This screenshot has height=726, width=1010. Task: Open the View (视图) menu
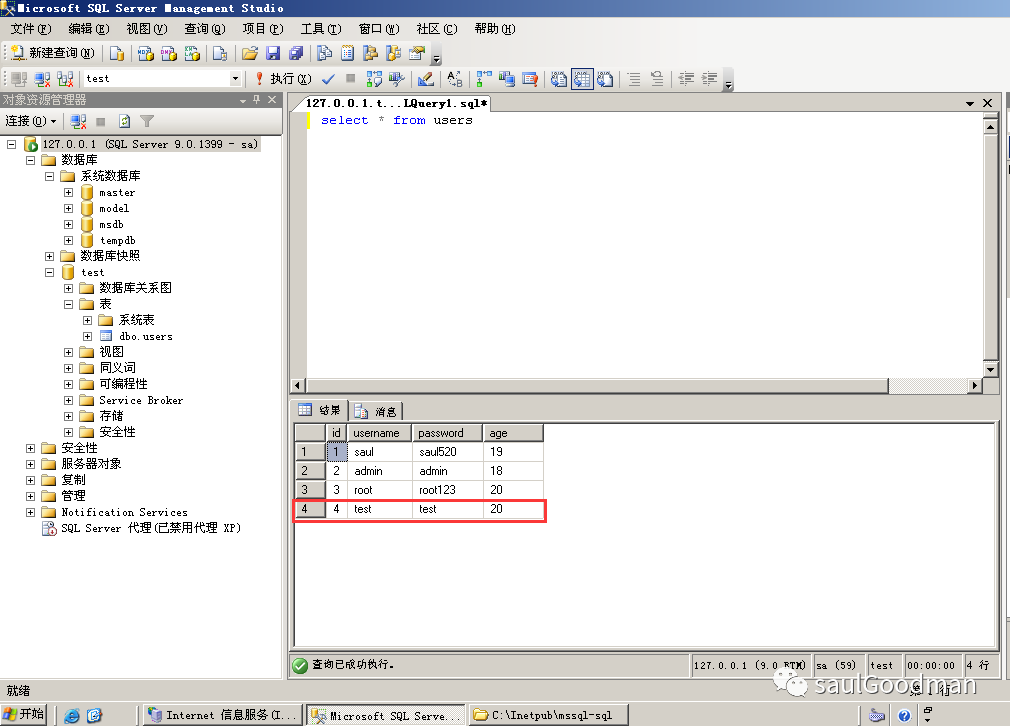point(147,29)
